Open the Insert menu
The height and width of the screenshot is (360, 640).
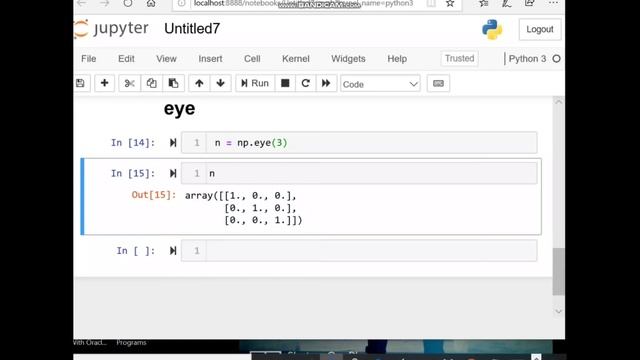[x=210, y=59]
